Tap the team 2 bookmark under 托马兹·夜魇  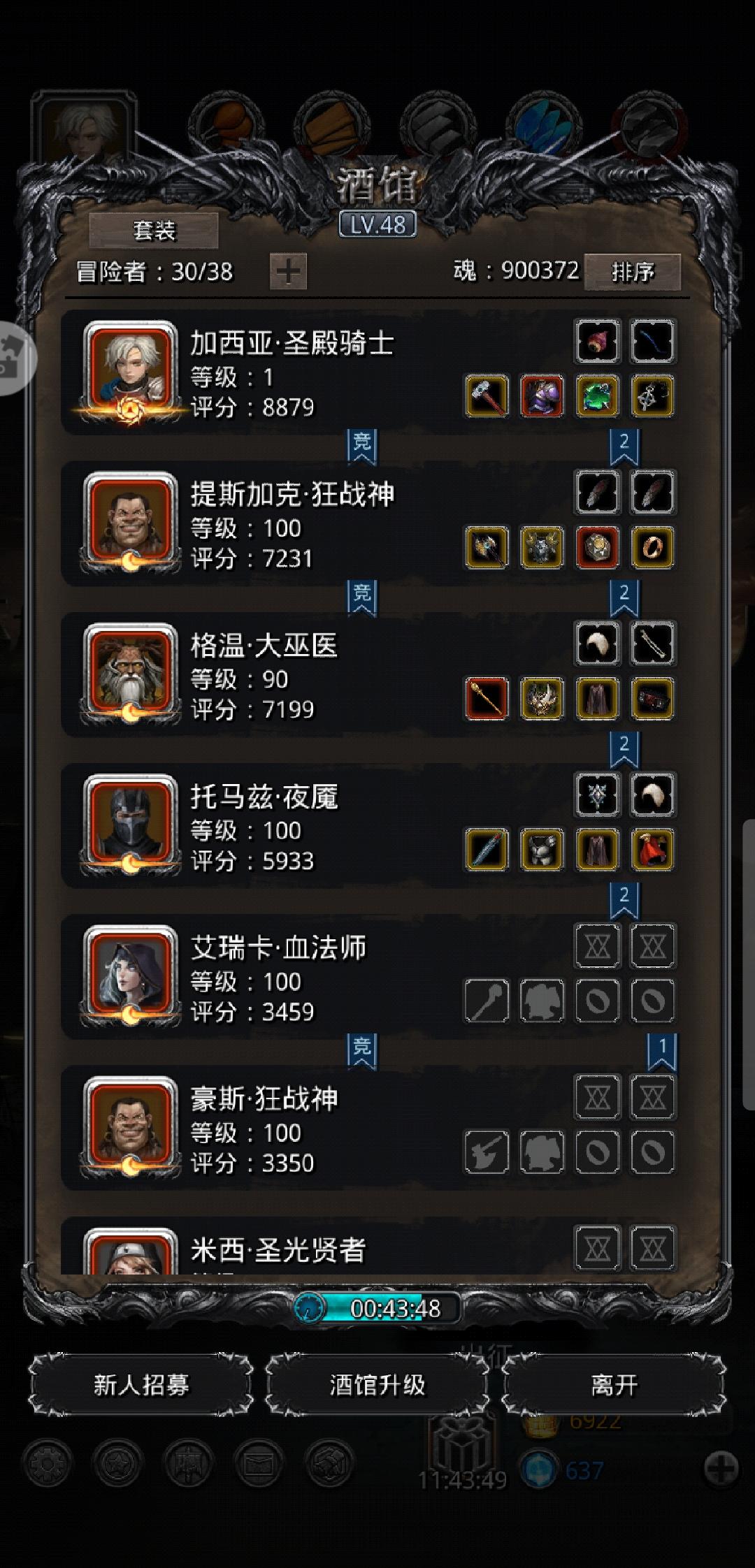click(x=624, y=900)
